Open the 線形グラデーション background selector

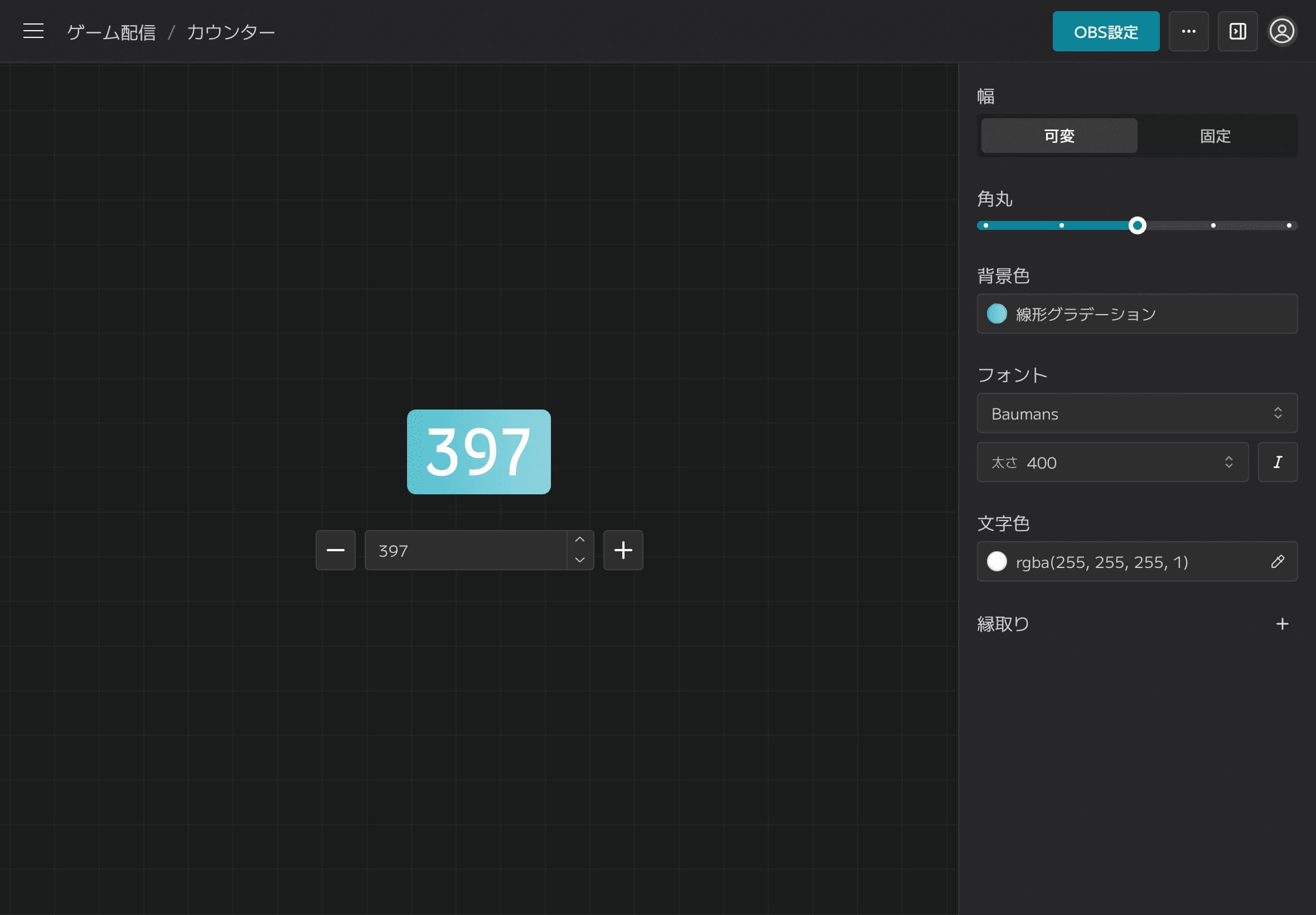pos(1136,314)
